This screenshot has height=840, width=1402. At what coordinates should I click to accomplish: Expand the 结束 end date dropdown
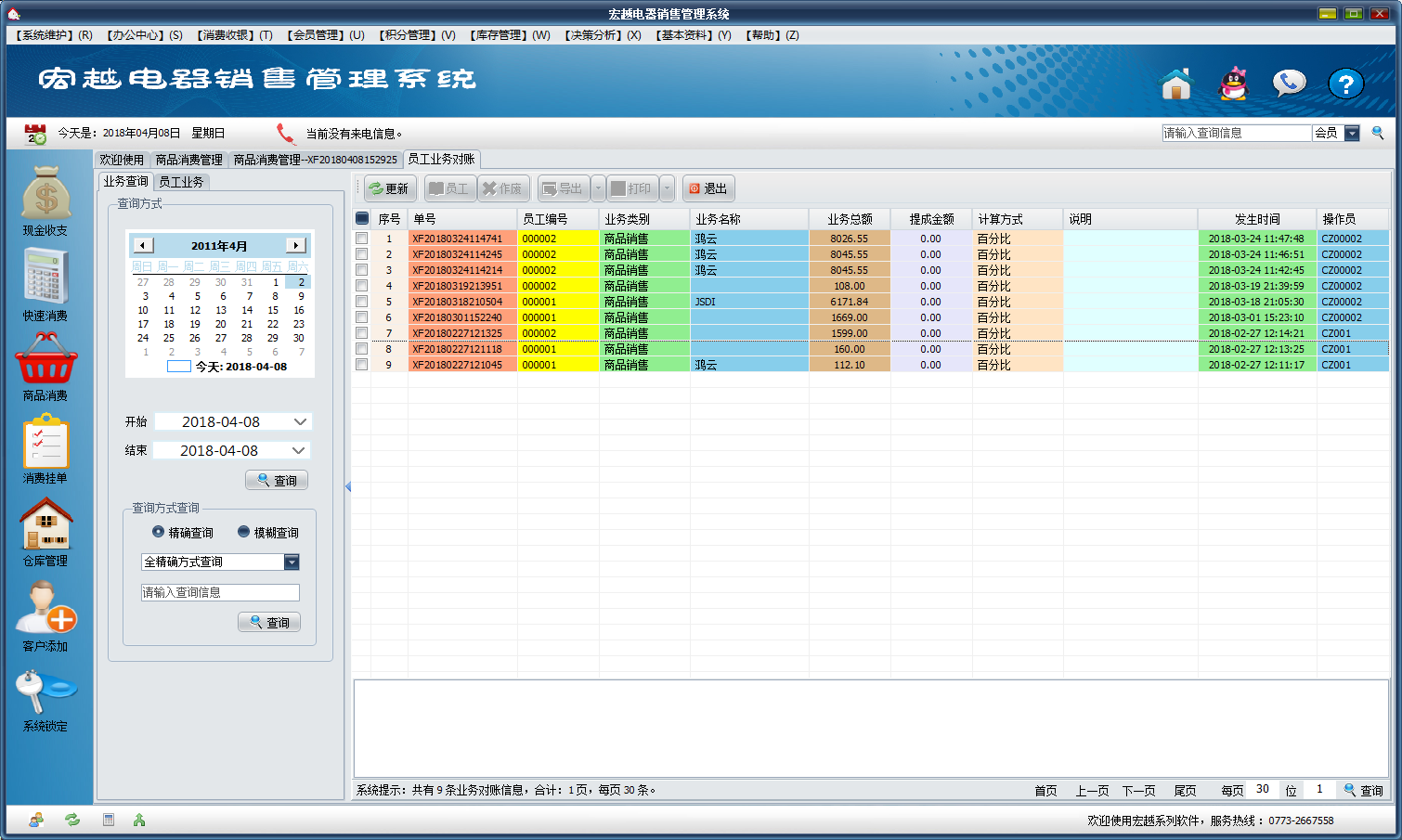pos(299,451)
